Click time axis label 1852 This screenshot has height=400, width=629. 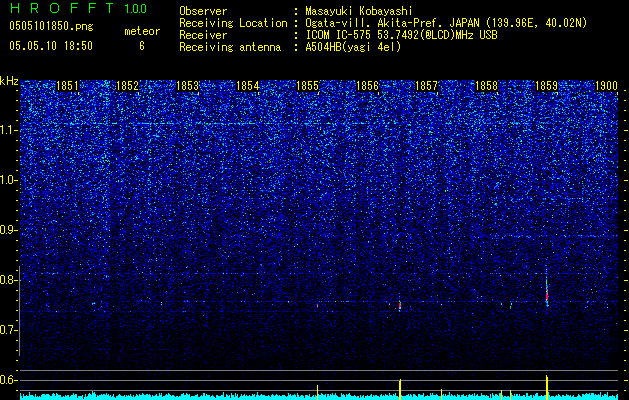click(x=127, y=86)
